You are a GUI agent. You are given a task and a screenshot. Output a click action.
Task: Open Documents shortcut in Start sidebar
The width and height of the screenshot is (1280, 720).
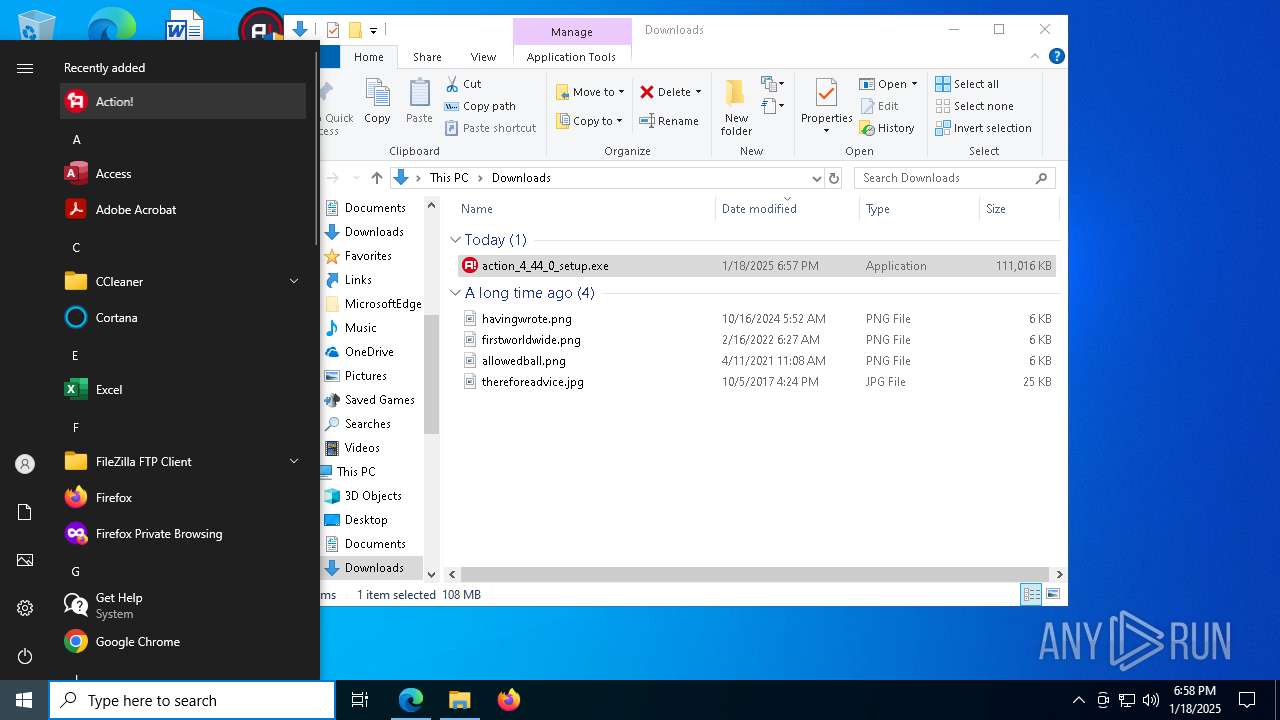pos(25,512)
